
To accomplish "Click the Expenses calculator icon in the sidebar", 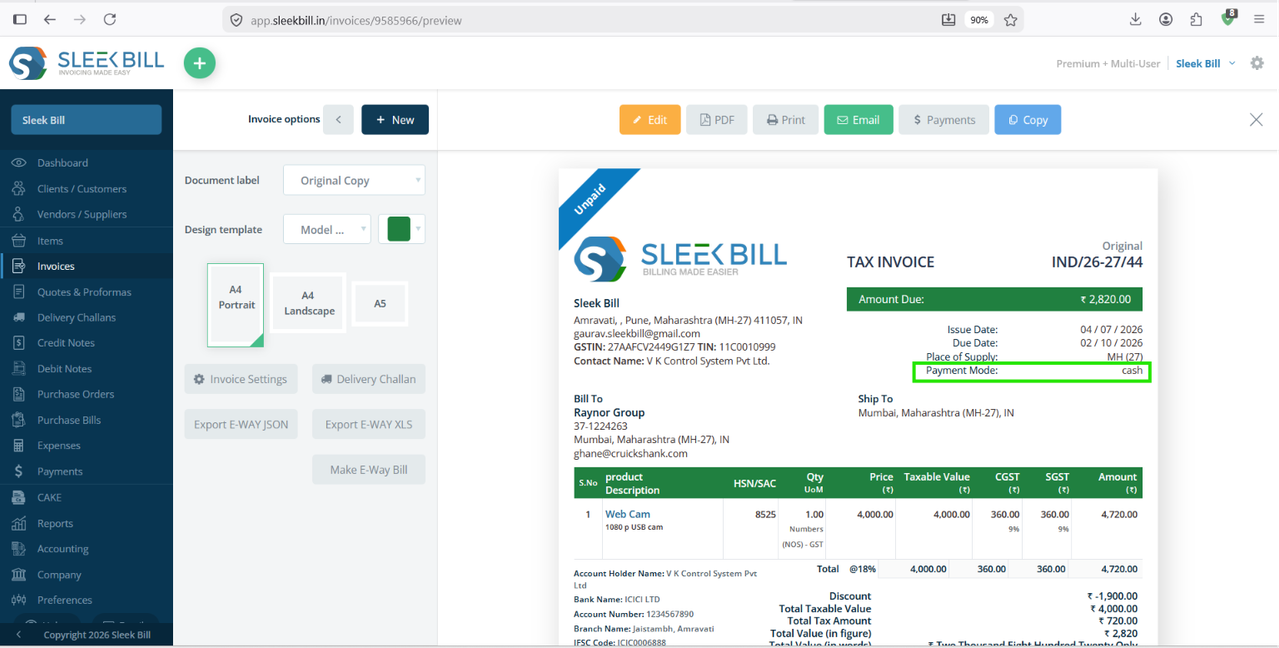I will tap(19, 446).
